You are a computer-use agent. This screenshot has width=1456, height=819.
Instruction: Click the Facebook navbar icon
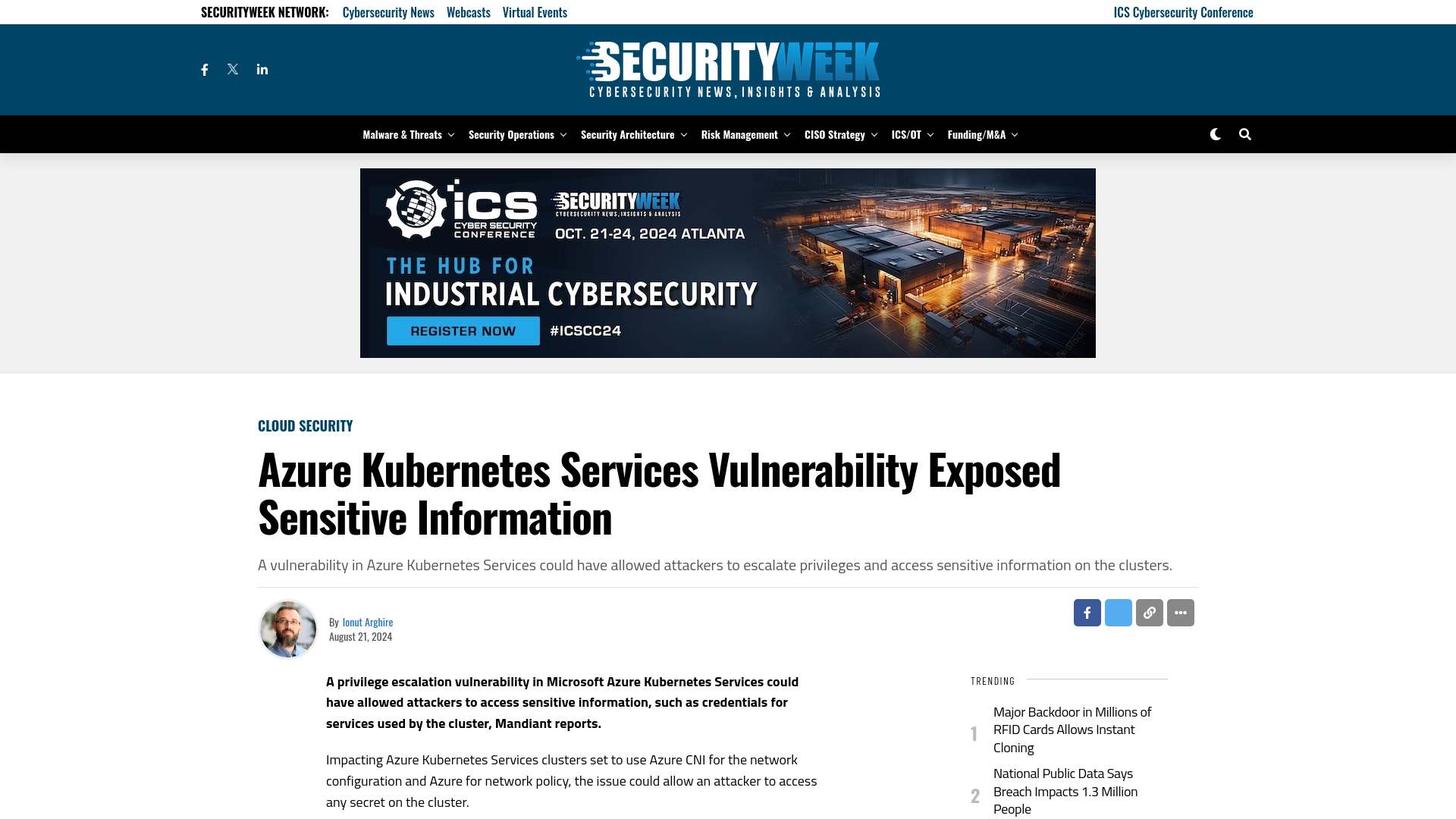204,69
